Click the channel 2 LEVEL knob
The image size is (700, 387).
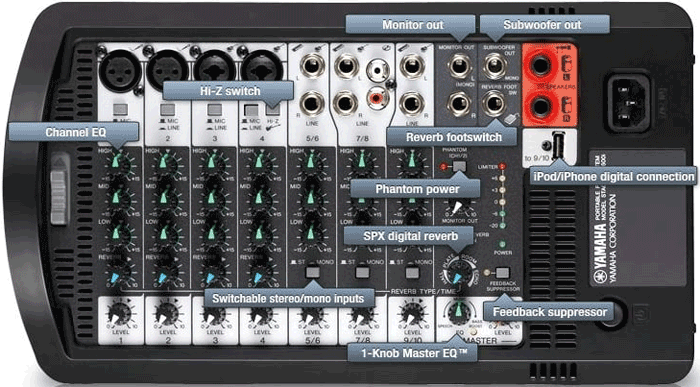click(x=168, y=314)
